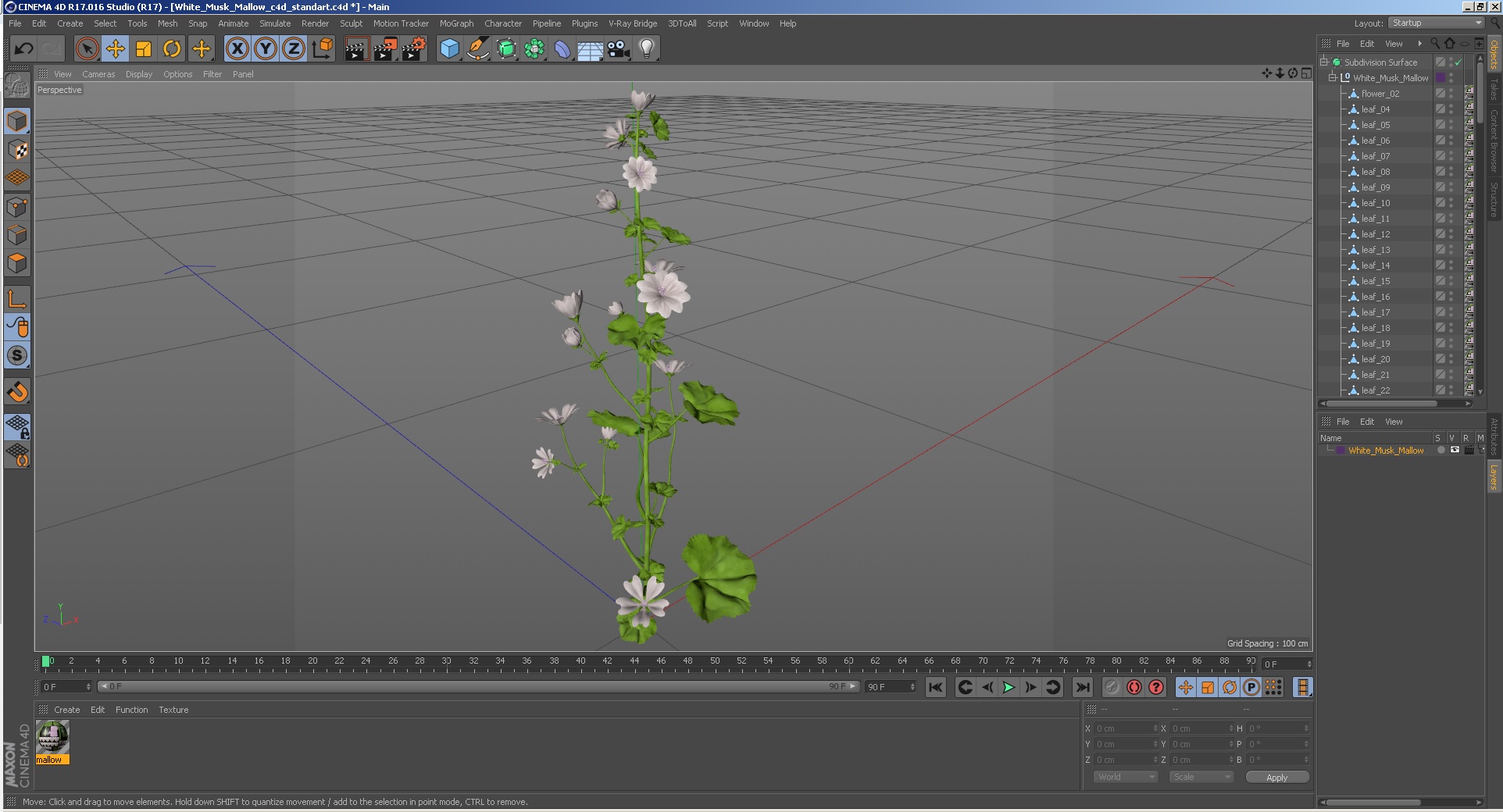1503x812 pixels.
Task: Open the V-Ray Bridge menu
Action: [633, 23]
